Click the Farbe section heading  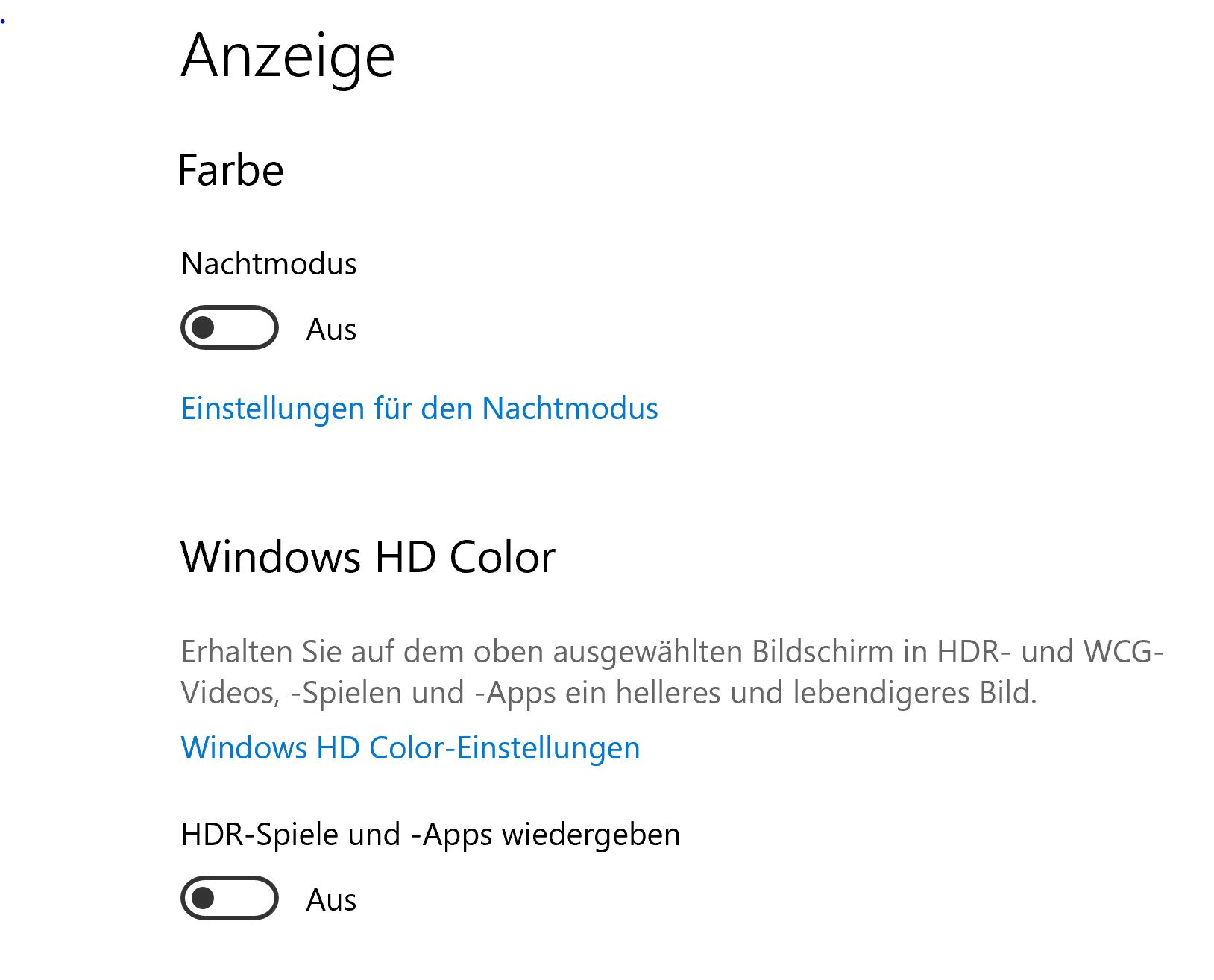(x=231, y=169)
